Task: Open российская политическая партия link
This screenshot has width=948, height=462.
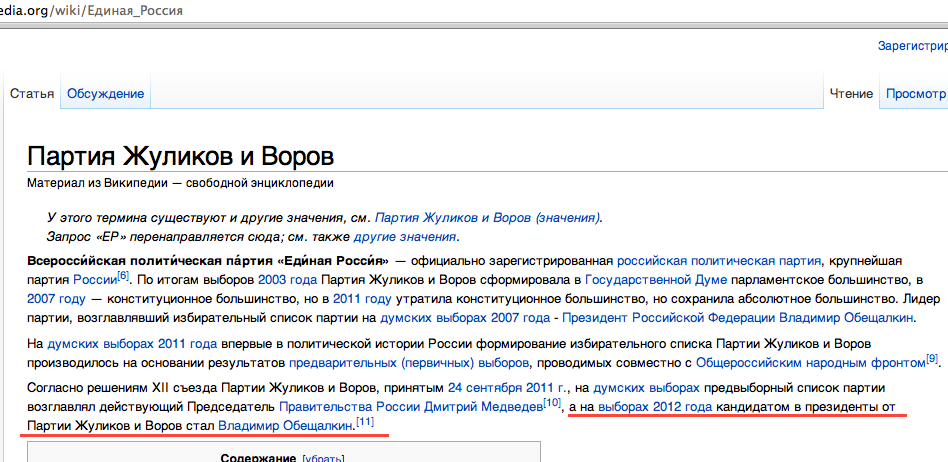Action: (x=719, y=261)
